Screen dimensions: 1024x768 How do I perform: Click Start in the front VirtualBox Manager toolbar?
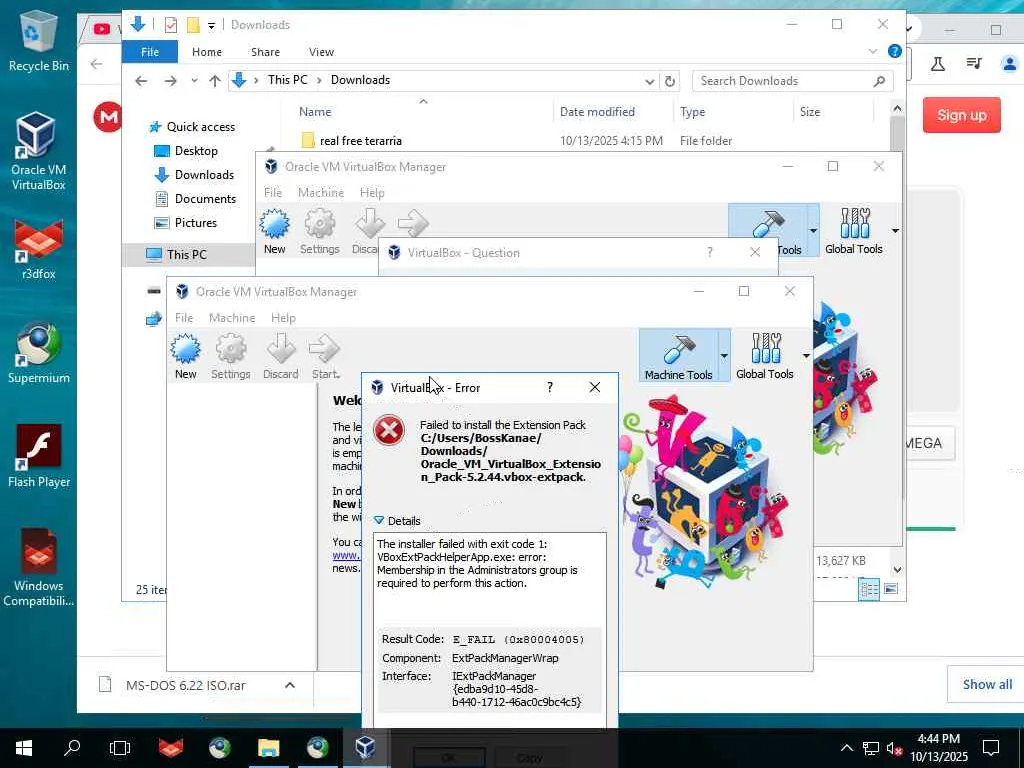pyautogui.click(x=325, y=357)
